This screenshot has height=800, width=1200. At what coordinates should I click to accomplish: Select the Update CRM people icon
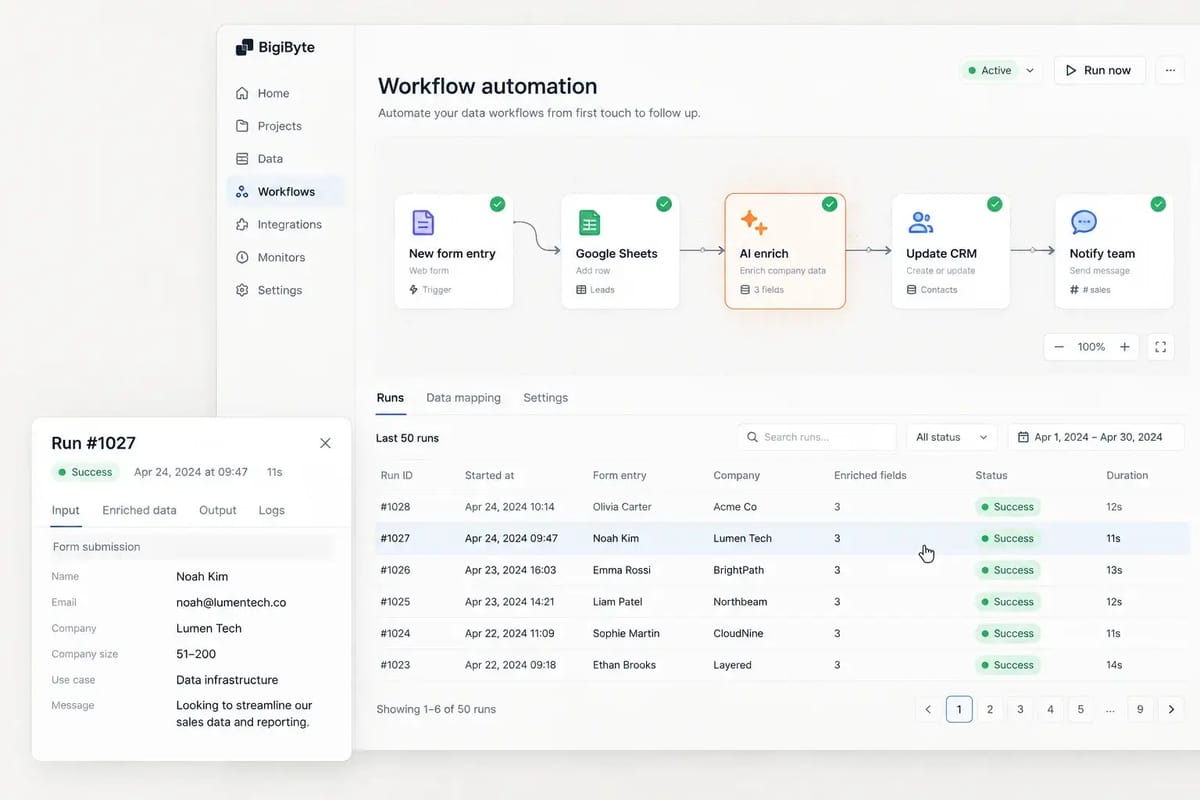[x=920, y=222]
